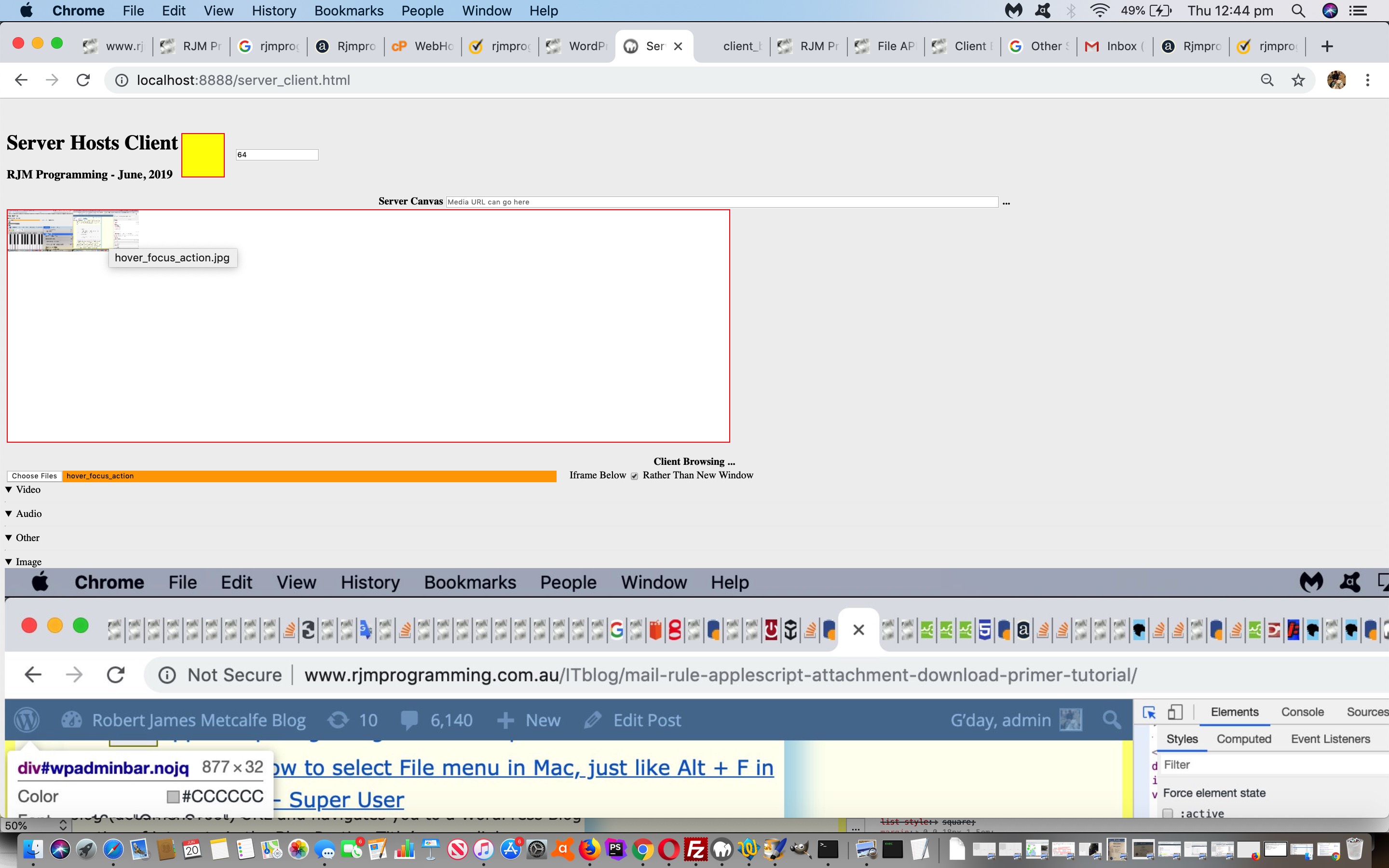Click the page reload icon

pyautogui.click(x=83, y=80)
